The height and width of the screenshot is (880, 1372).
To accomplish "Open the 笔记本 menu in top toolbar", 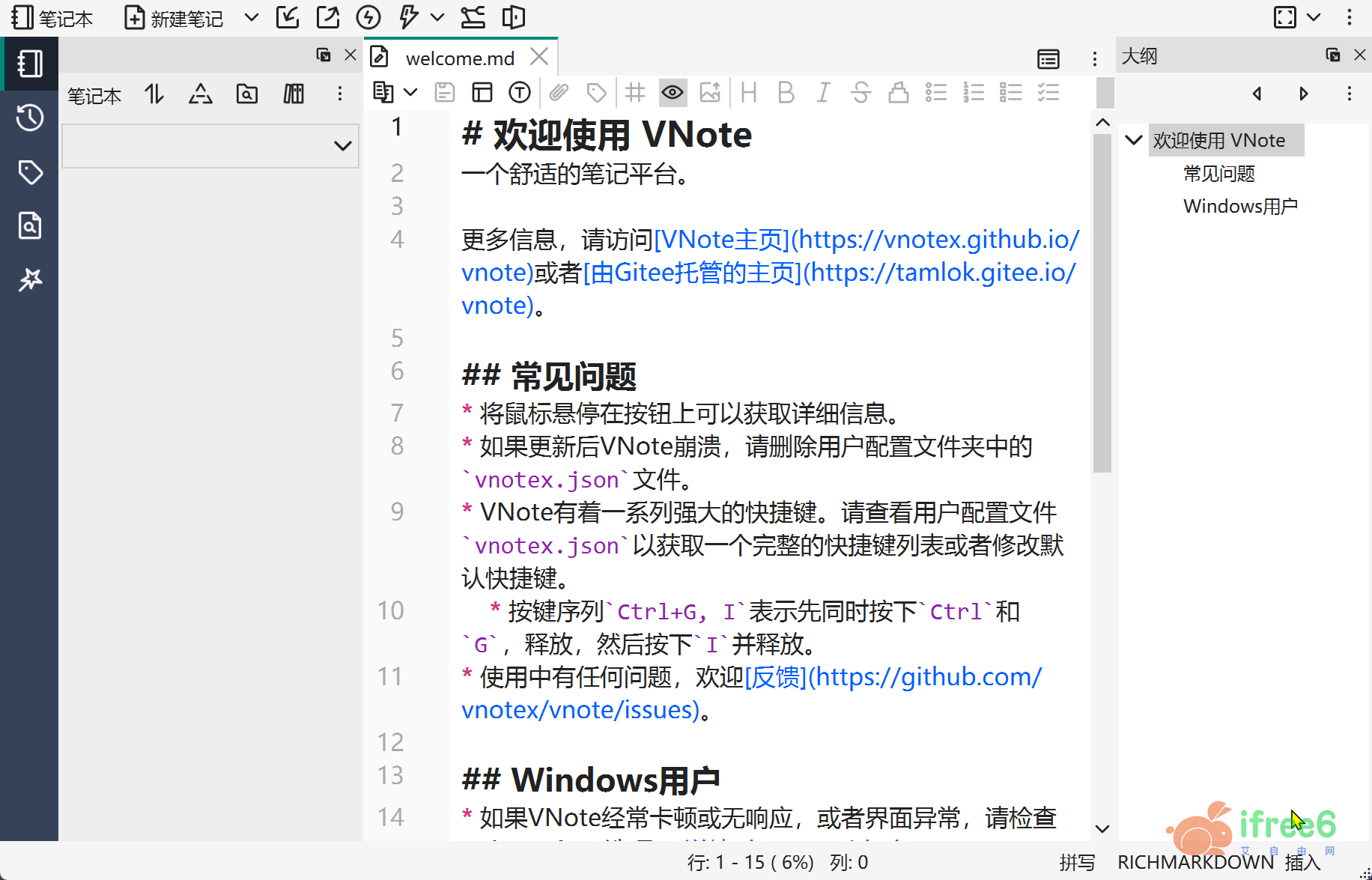I will pyautogui.click(x=52, y=18).
